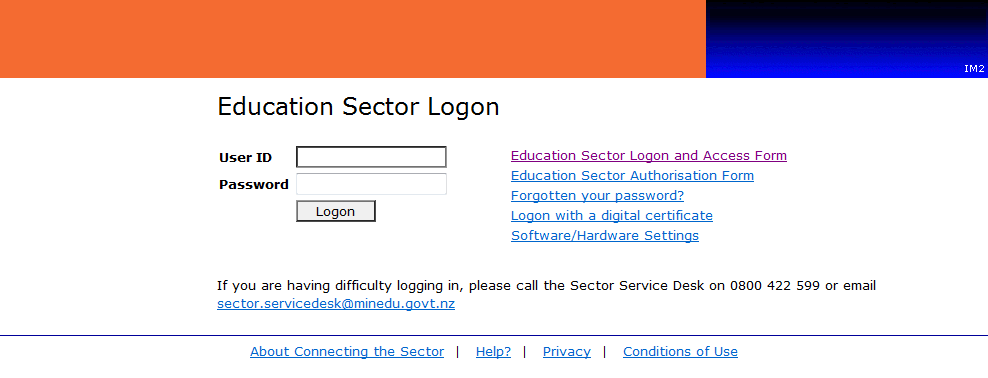
Task: Click the Sector Service Desk phone number text
Action: coord(775,286)
